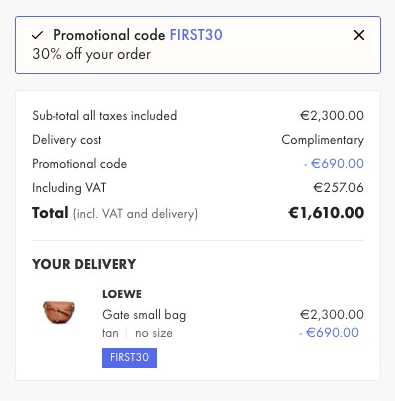Click the FIRST30 code link in banner
Viewport: 395px width, 401px height.
point(196,35)
